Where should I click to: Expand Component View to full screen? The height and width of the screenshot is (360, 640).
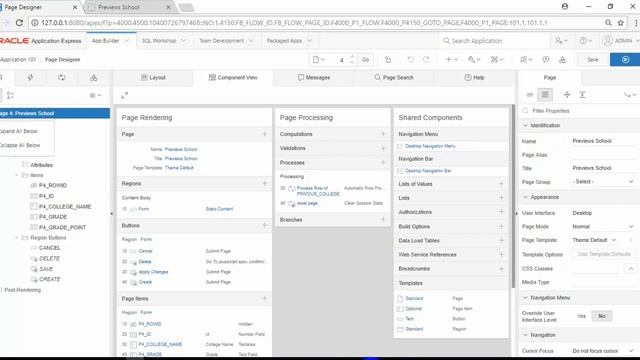124,96
